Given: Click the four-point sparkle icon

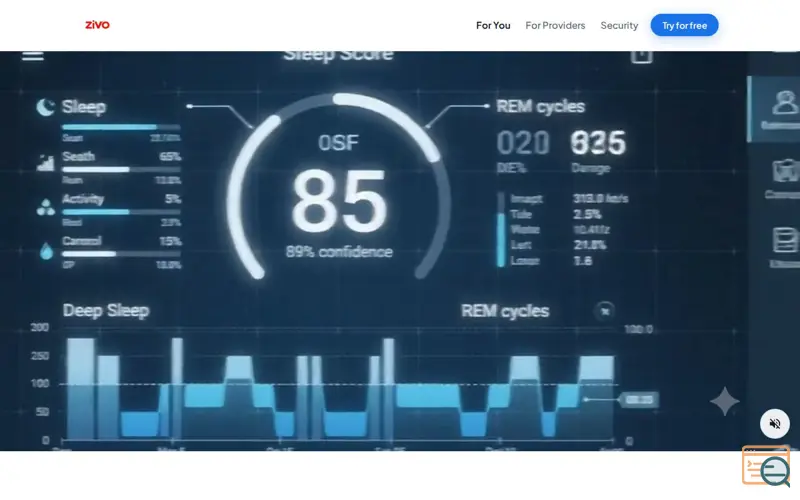Looking at the screenshot, I should (724, 401).
